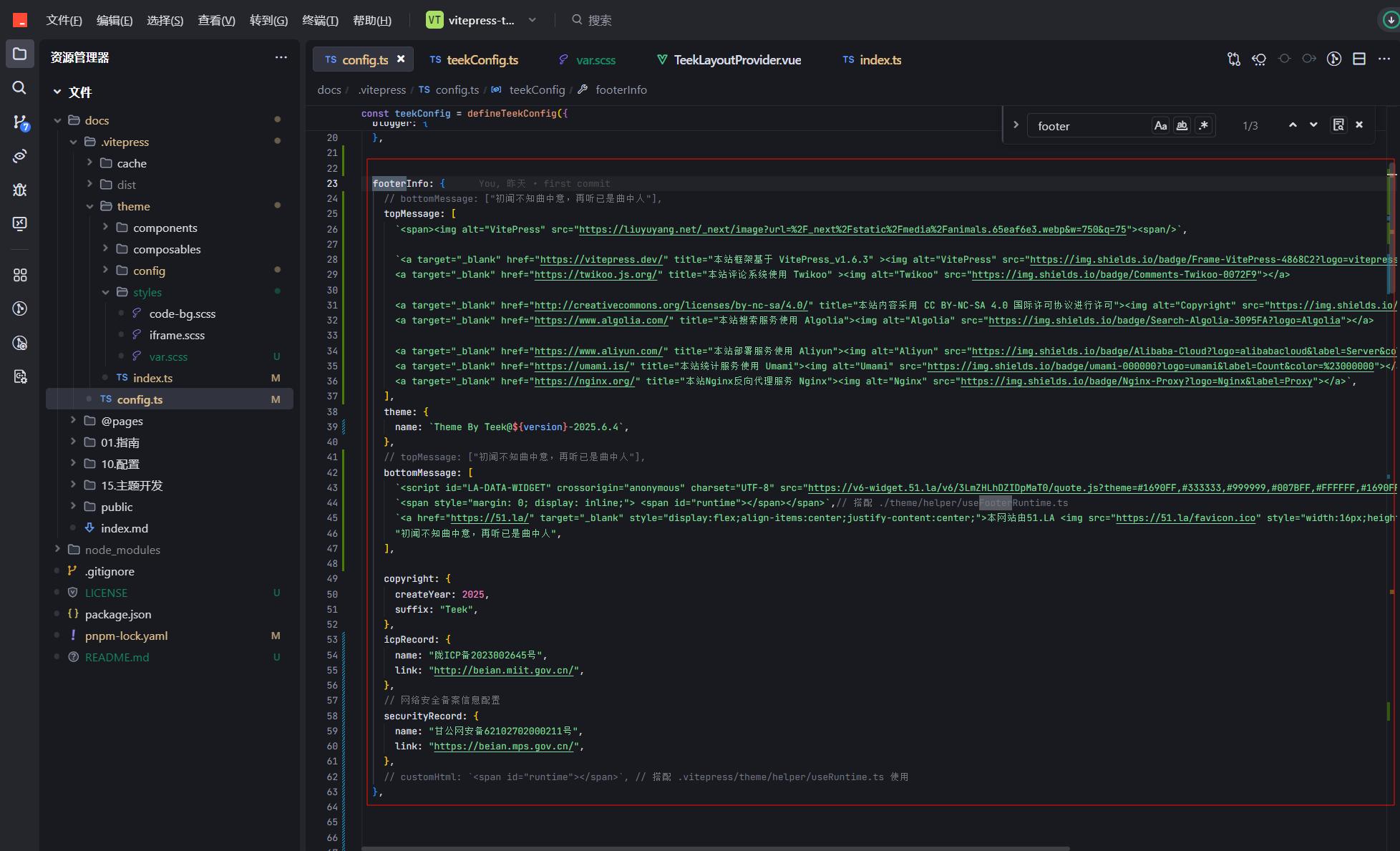Image resolution: width=1400 pixels, height=851 pixels.
Task: Open the 选择(S) menu
Action: pyautogui.click(x=165, y=20)
